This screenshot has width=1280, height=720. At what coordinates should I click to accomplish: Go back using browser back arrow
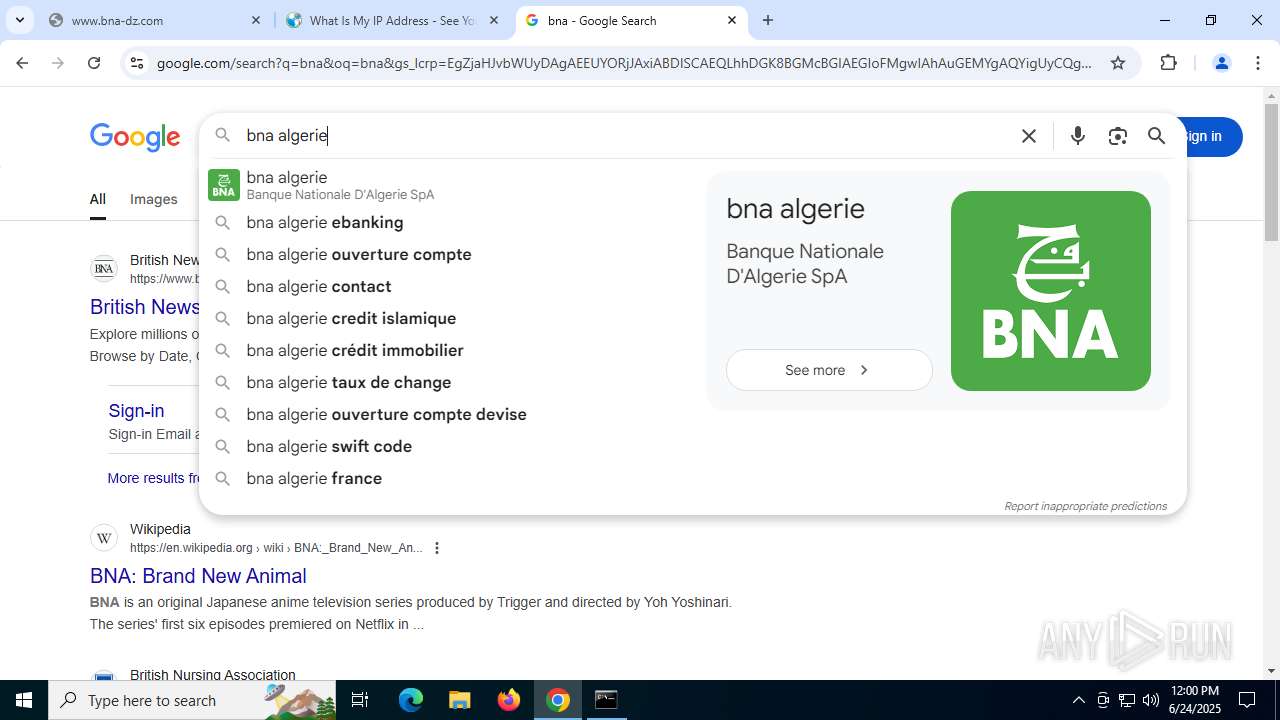coord(22,63)
